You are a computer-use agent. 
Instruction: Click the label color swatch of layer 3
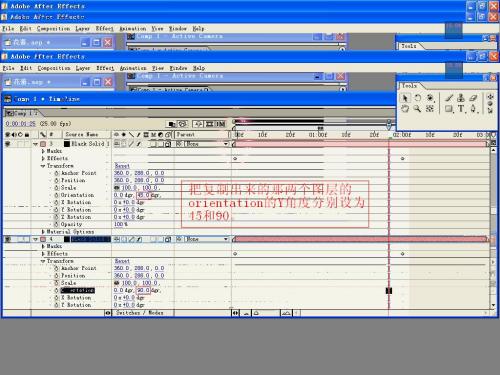click(43, 144)
